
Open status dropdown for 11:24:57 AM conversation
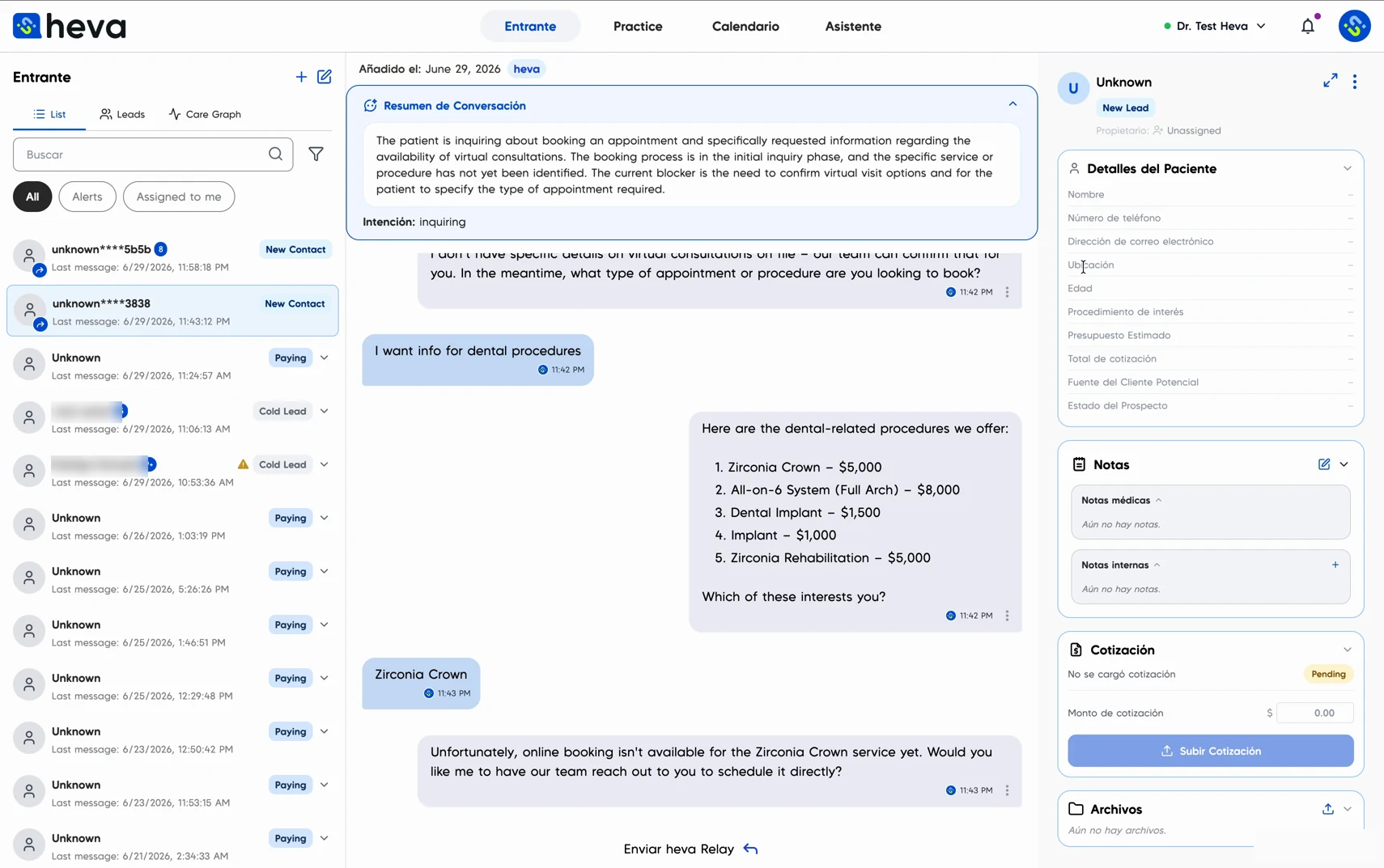coord(325,358)
